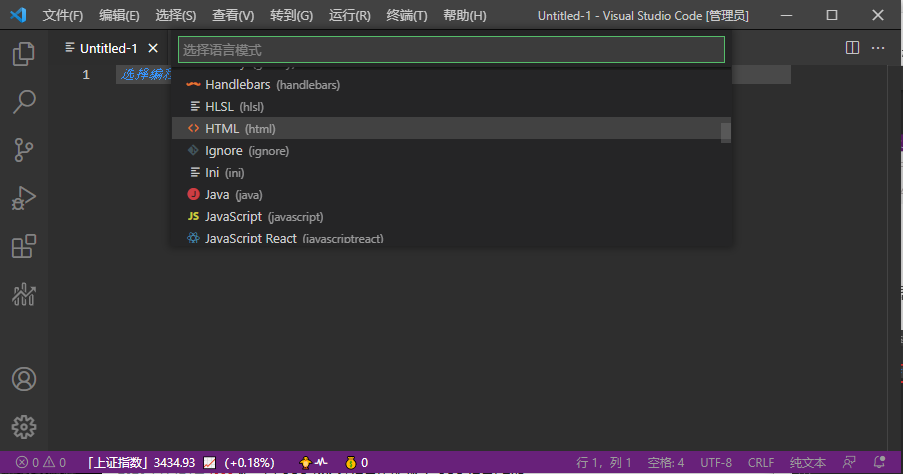Open the Accounts menu in activity bar
The width and height of the screenshot is (903, 474).
coord(24,379)
